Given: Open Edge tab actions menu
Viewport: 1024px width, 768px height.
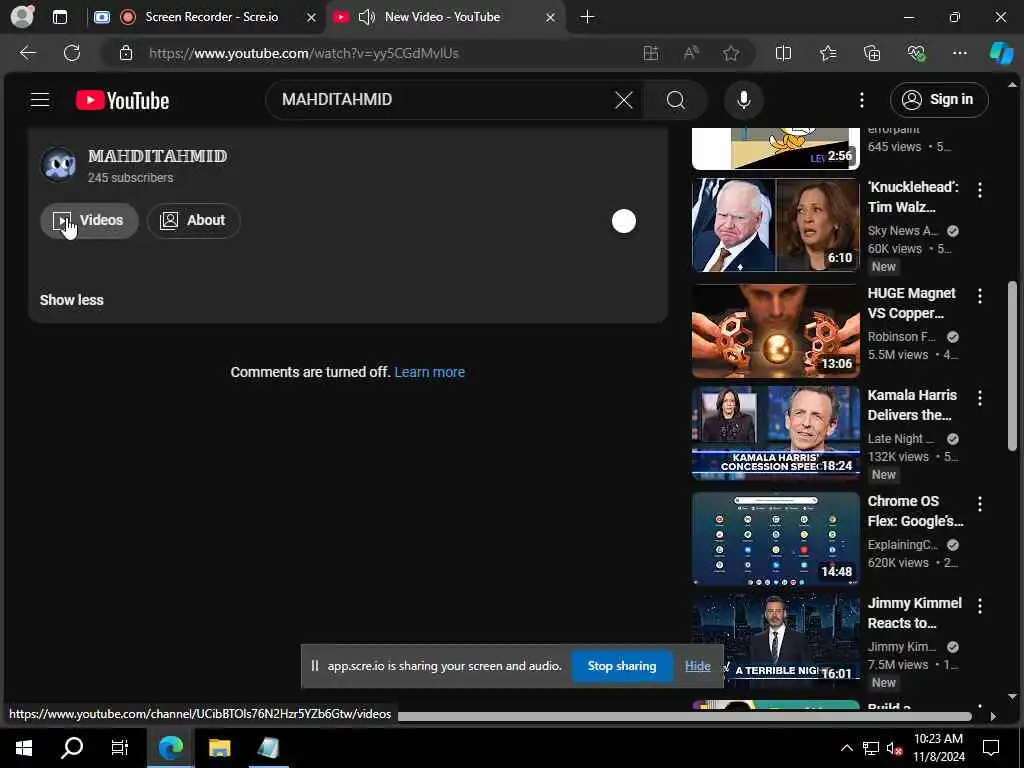Looking at the screenshot, I should coord(60,17).
